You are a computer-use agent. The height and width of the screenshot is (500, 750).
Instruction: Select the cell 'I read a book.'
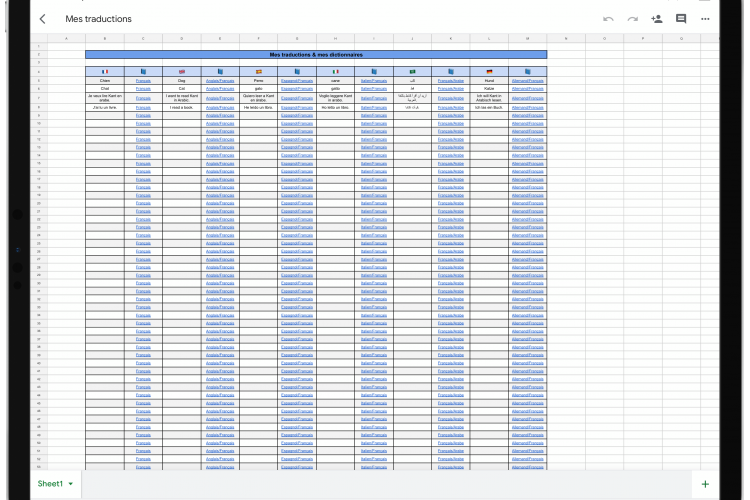[x=182, y=108]
